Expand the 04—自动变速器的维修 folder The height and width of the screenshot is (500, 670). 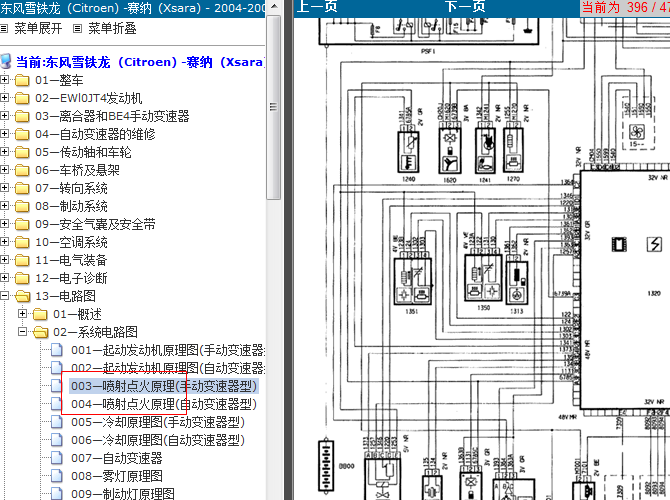(x=4, y=134)
